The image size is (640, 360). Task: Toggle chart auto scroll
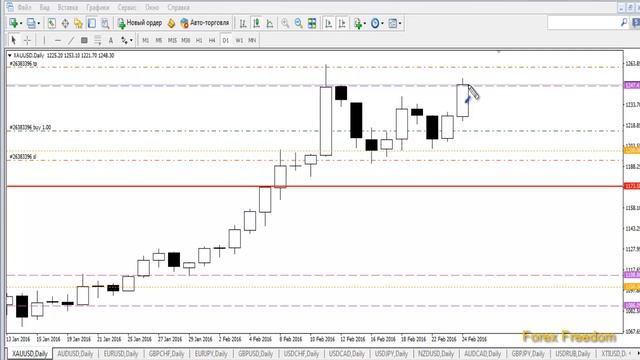coord(329,23)
